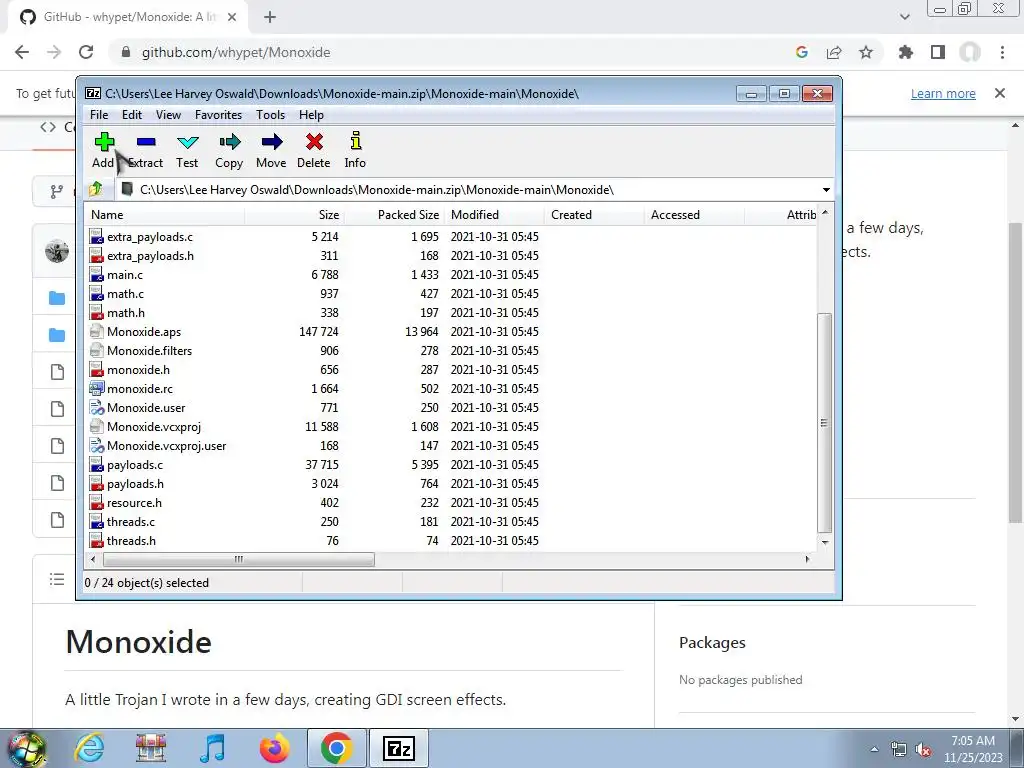The image size is (1024, 768).
Task: Click Chrome's back navigation arrow
Action: pyautogui.click(x=22, y=52)
